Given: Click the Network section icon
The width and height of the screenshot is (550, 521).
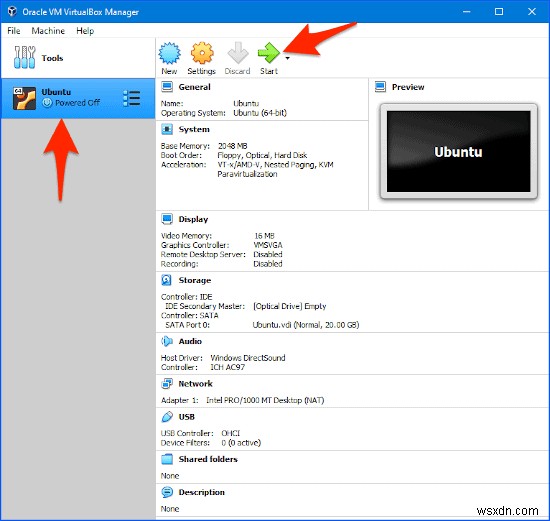Looking at the screenshot, I should (167, 383).
